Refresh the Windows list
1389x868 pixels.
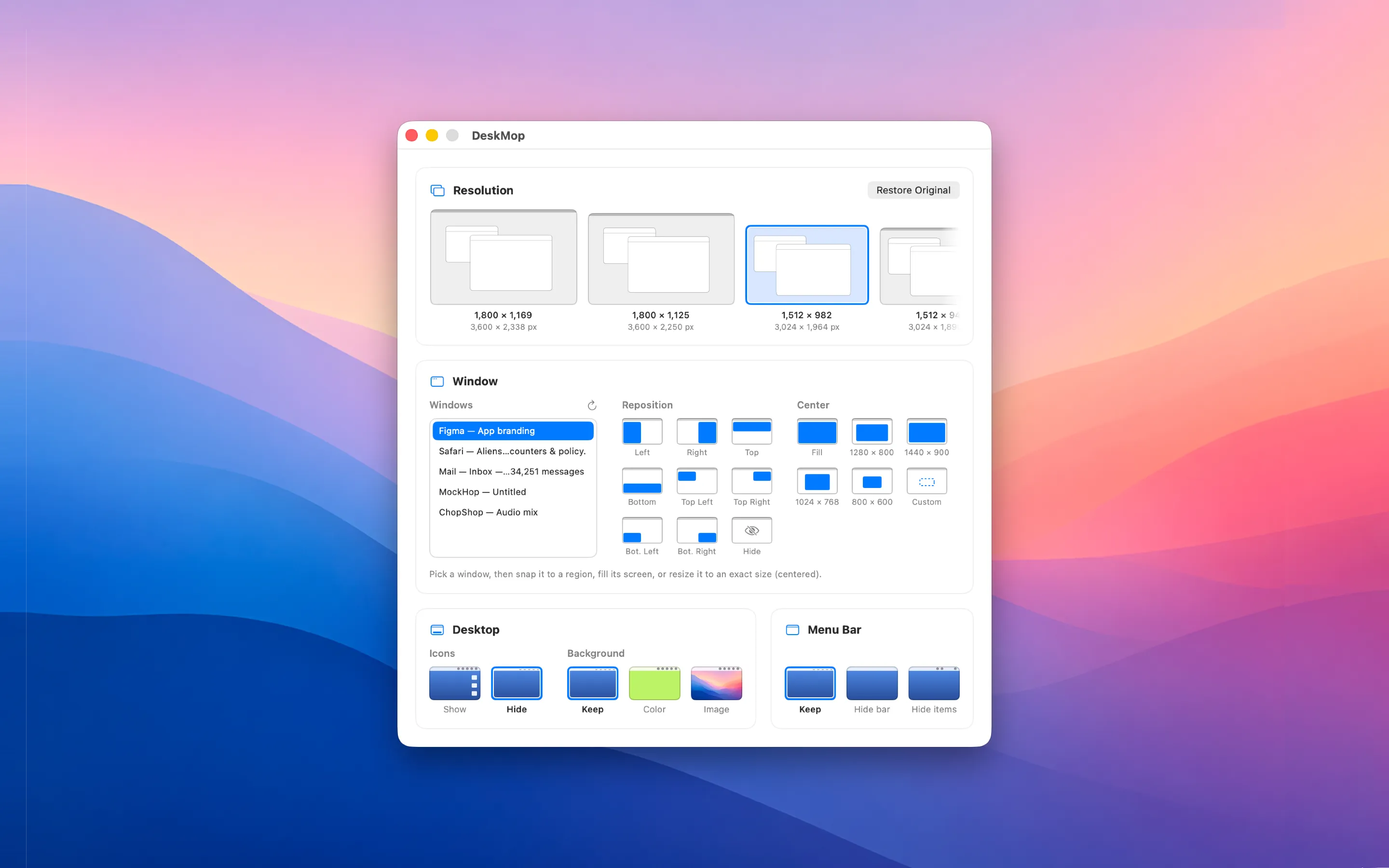coord(592,405)
